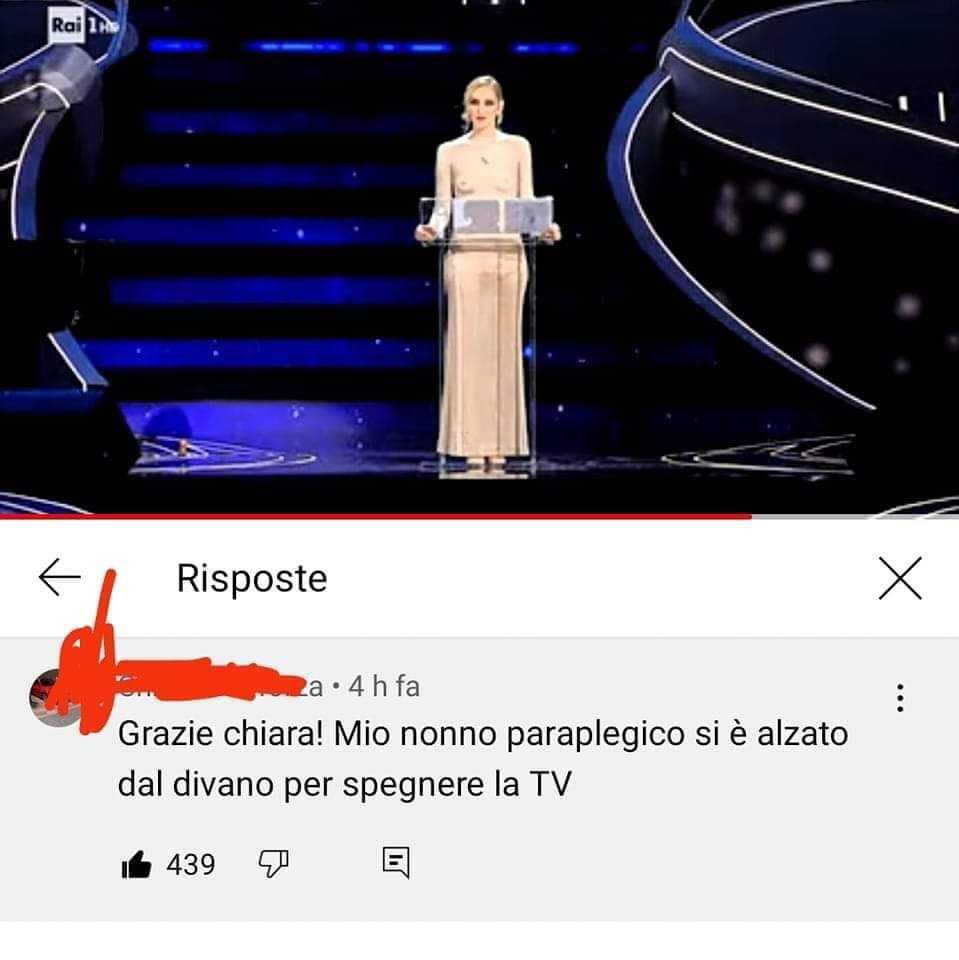
Task: Click the Rai 1 HD channel logo
Action: 82,26
